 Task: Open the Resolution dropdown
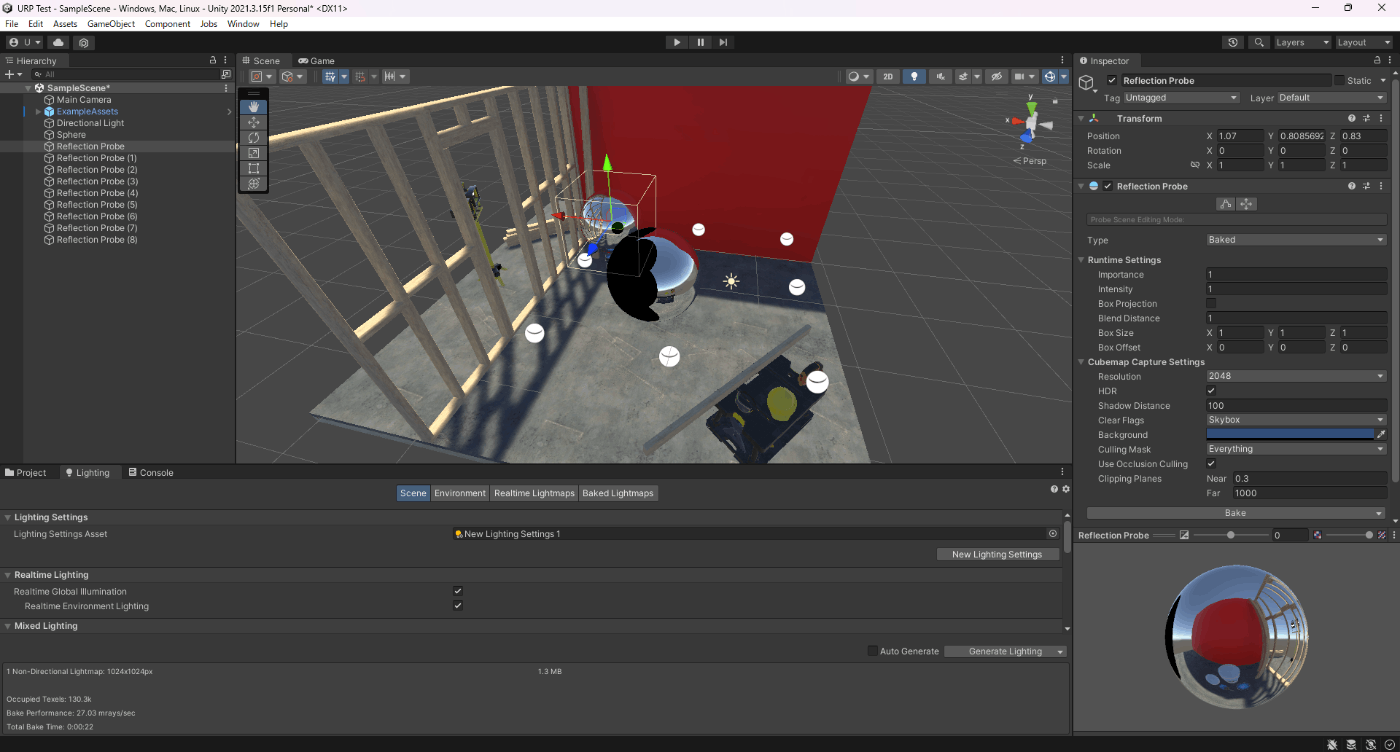[1296, 377]
